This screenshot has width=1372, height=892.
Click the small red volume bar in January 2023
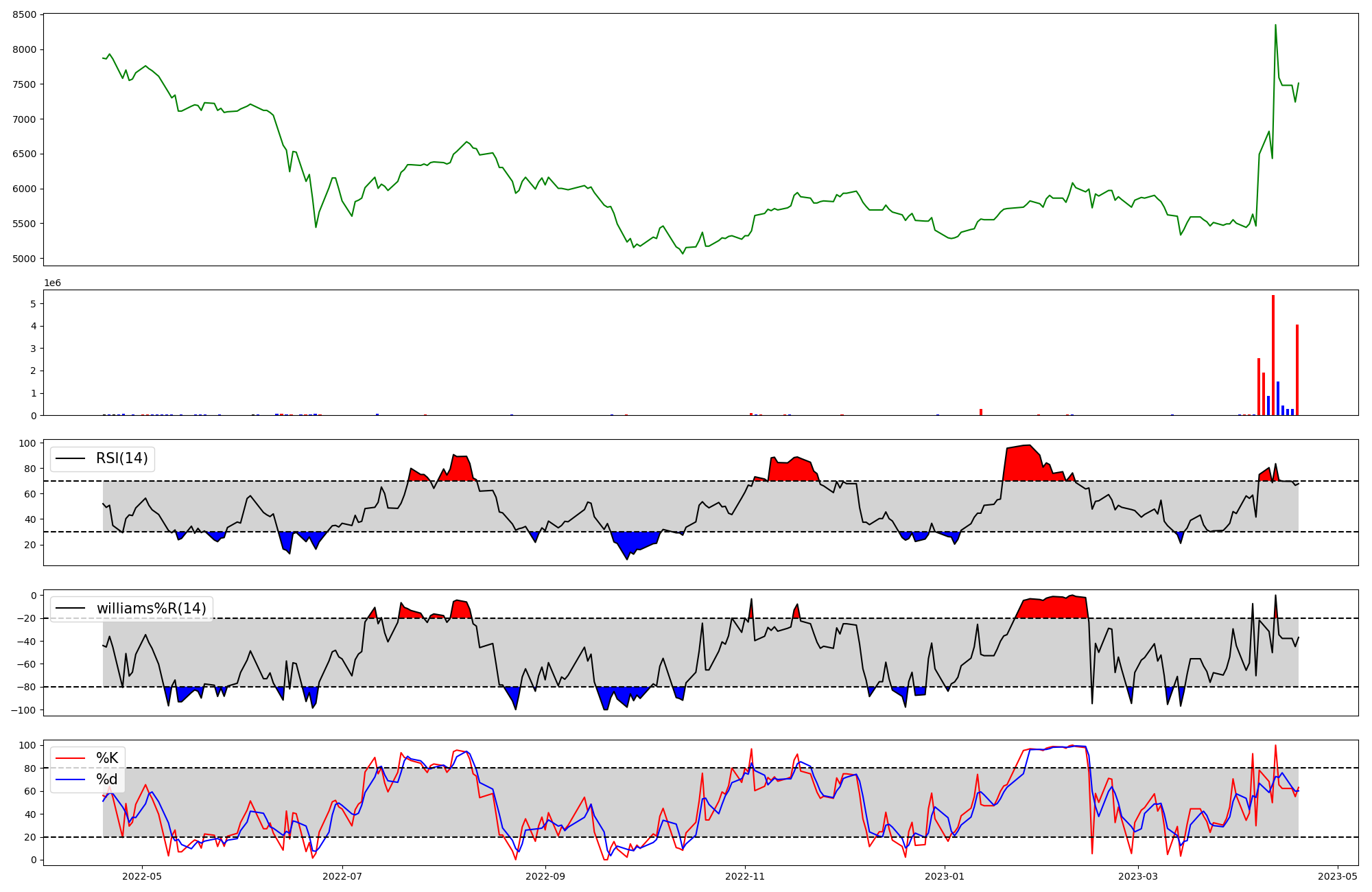point(981,412)
